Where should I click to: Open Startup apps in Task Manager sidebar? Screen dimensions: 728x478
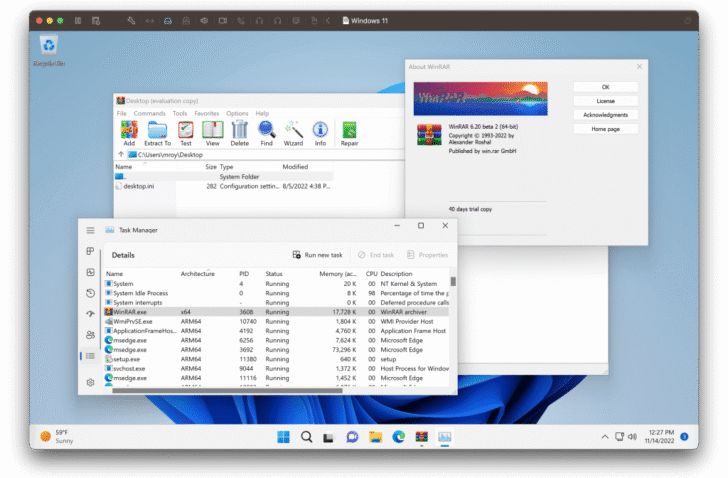coord(91,314)
